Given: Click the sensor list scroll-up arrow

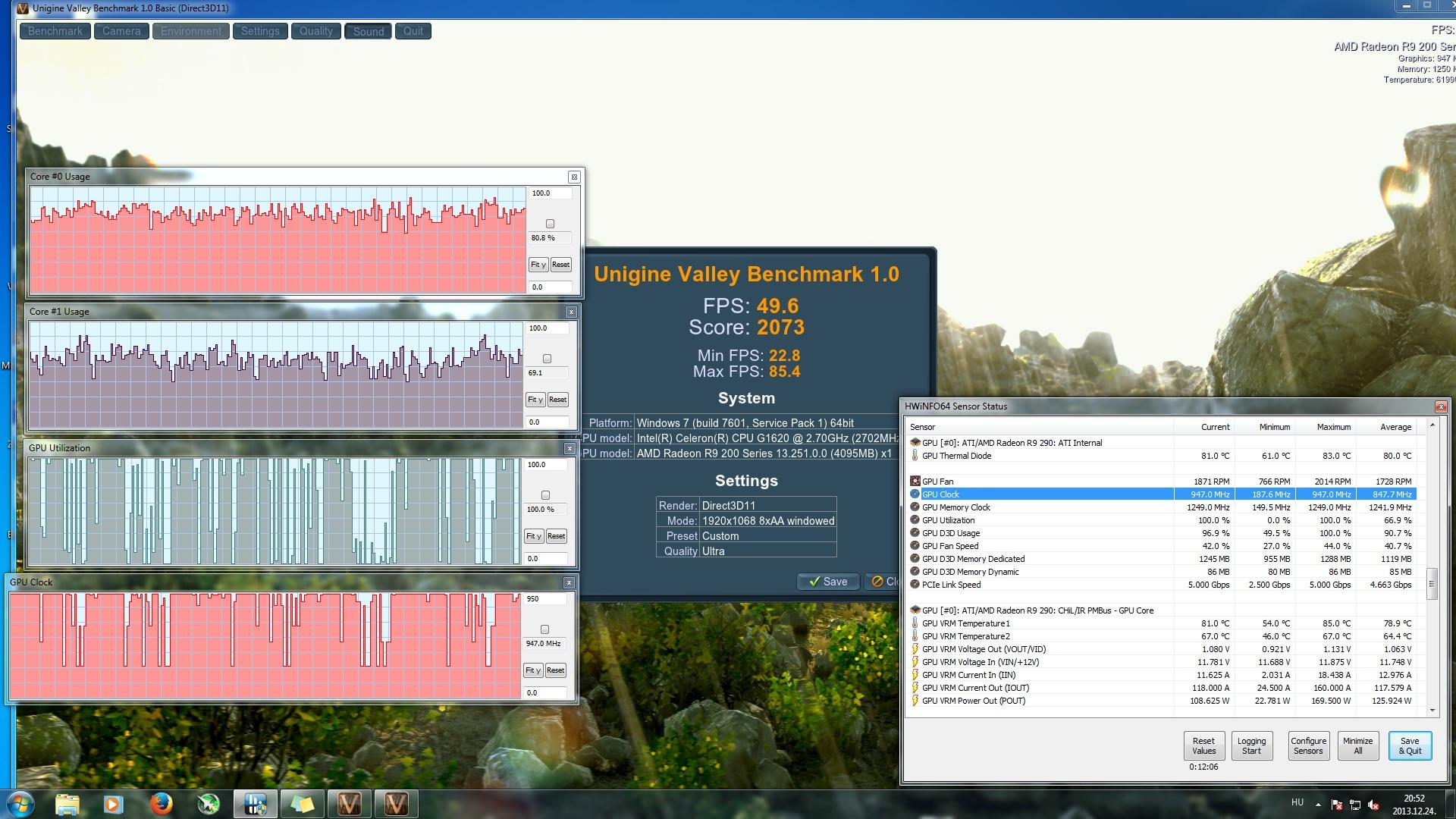Looking at the screenshot, I should coord(1432,425).
